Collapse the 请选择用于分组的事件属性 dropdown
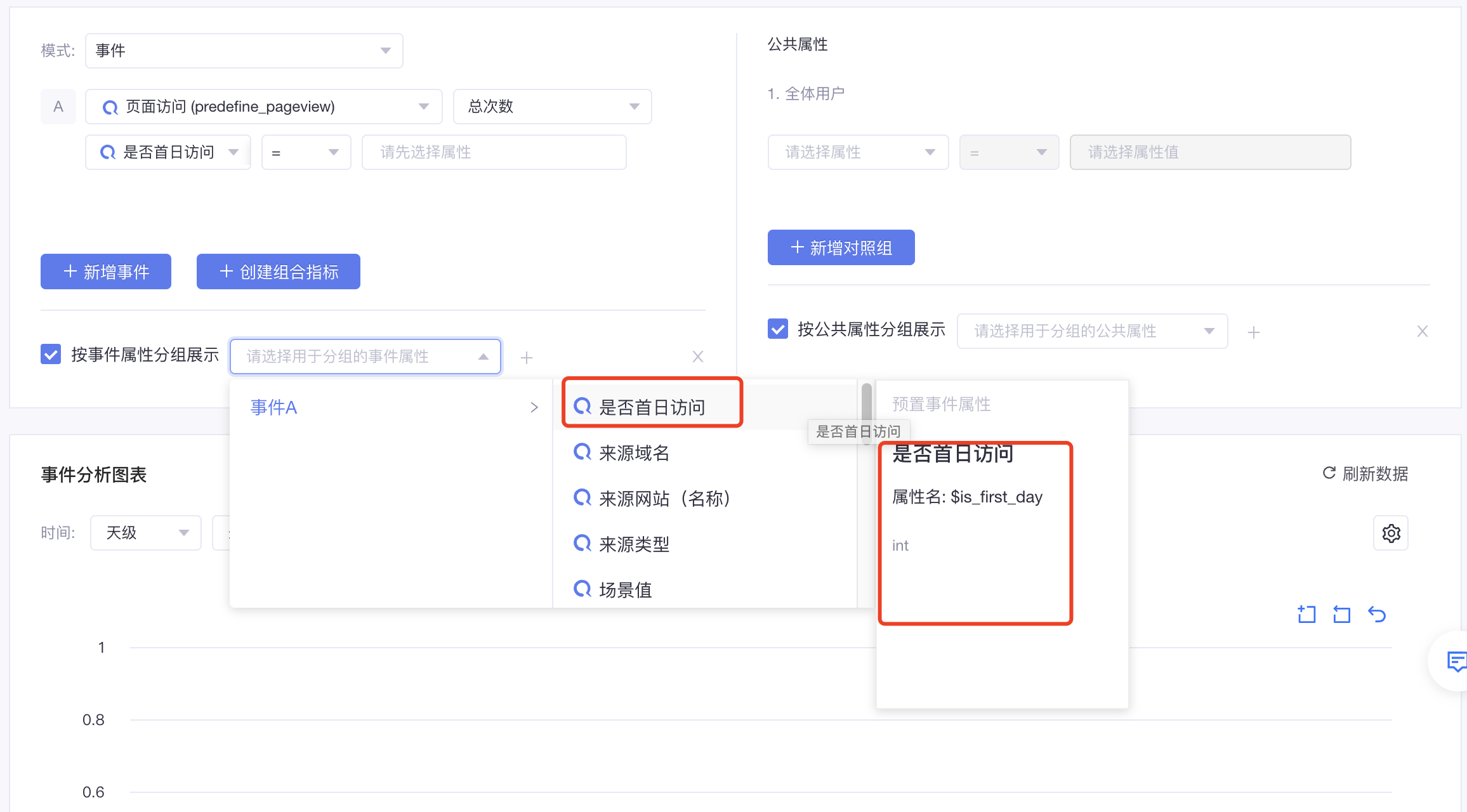The image size is (1467, 812). (365, 357)
